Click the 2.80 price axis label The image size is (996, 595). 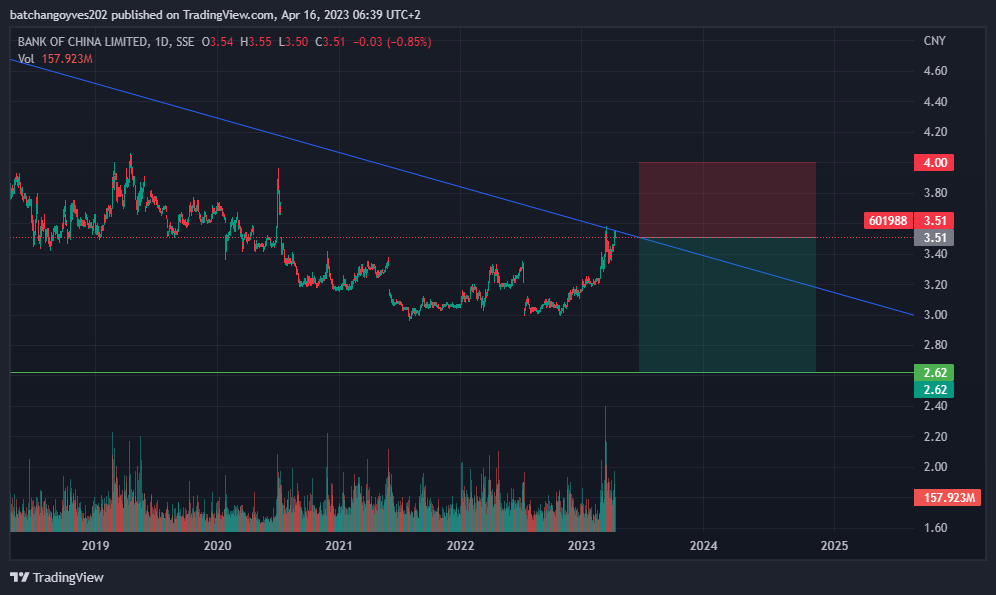tap(935, 345)
